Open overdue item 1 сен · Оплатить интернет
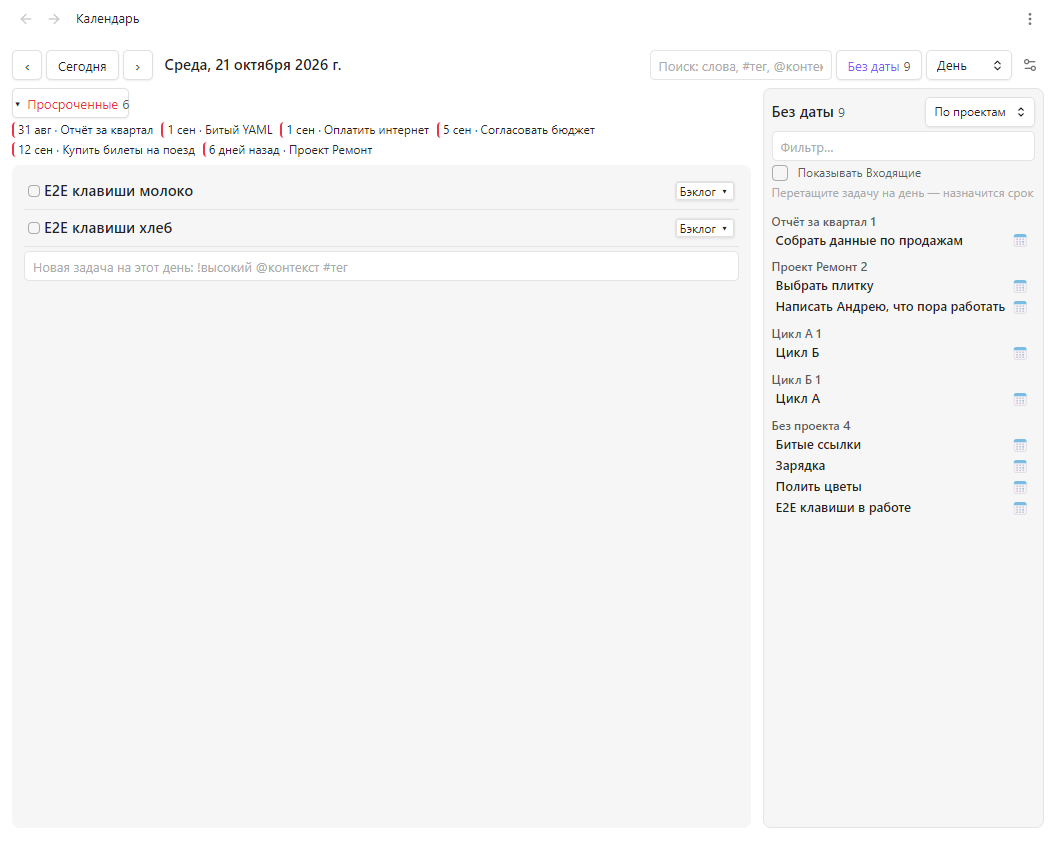1056x860 pixels. click(x=356, y=130)
